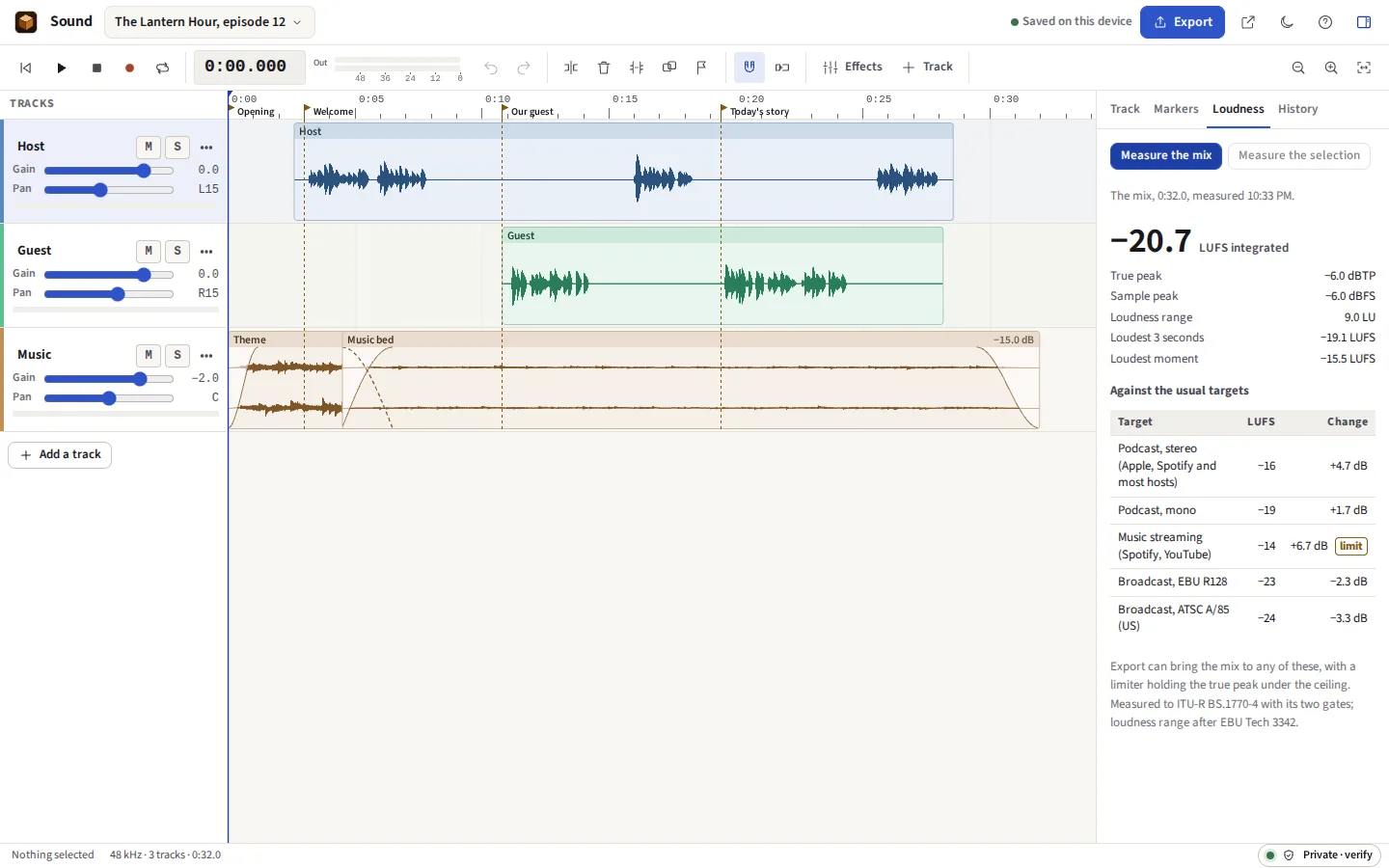The image size is (1389, 868).
Task: Click the limit badge for Music streaming
Action: (1351, 546)
